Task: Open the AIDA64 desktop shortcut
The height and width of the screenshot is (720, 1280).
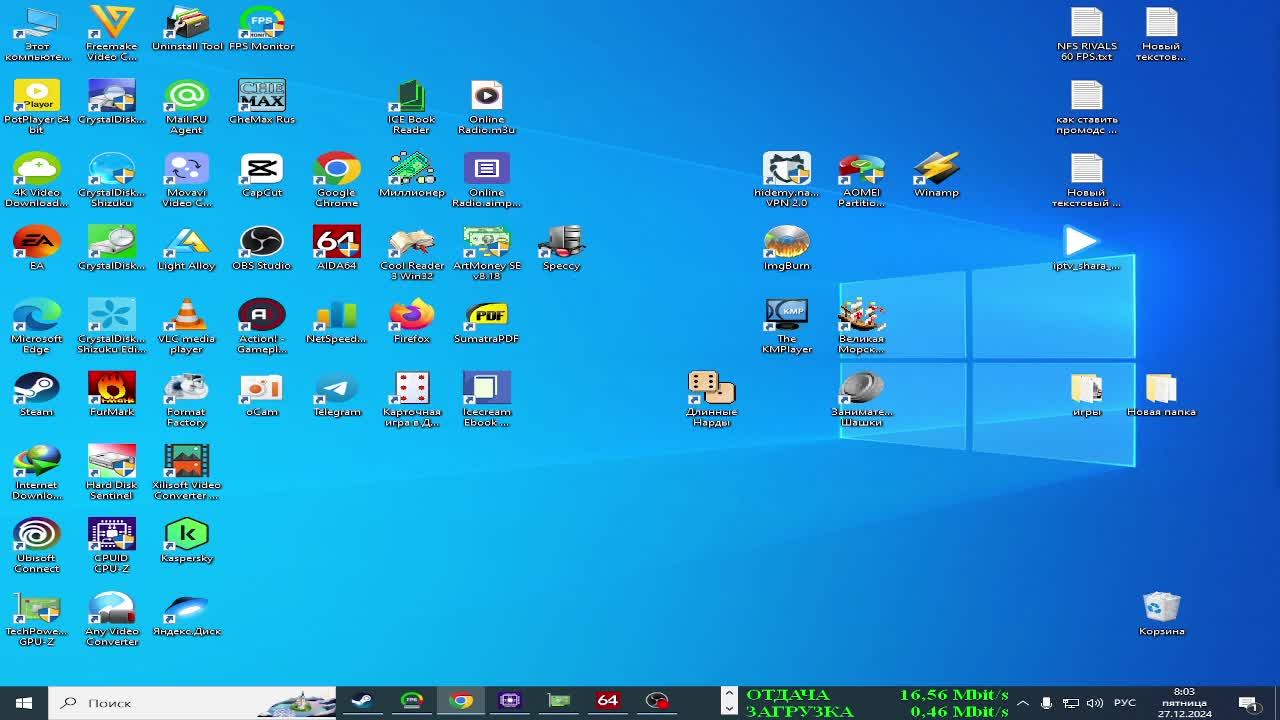Action: 337,248
